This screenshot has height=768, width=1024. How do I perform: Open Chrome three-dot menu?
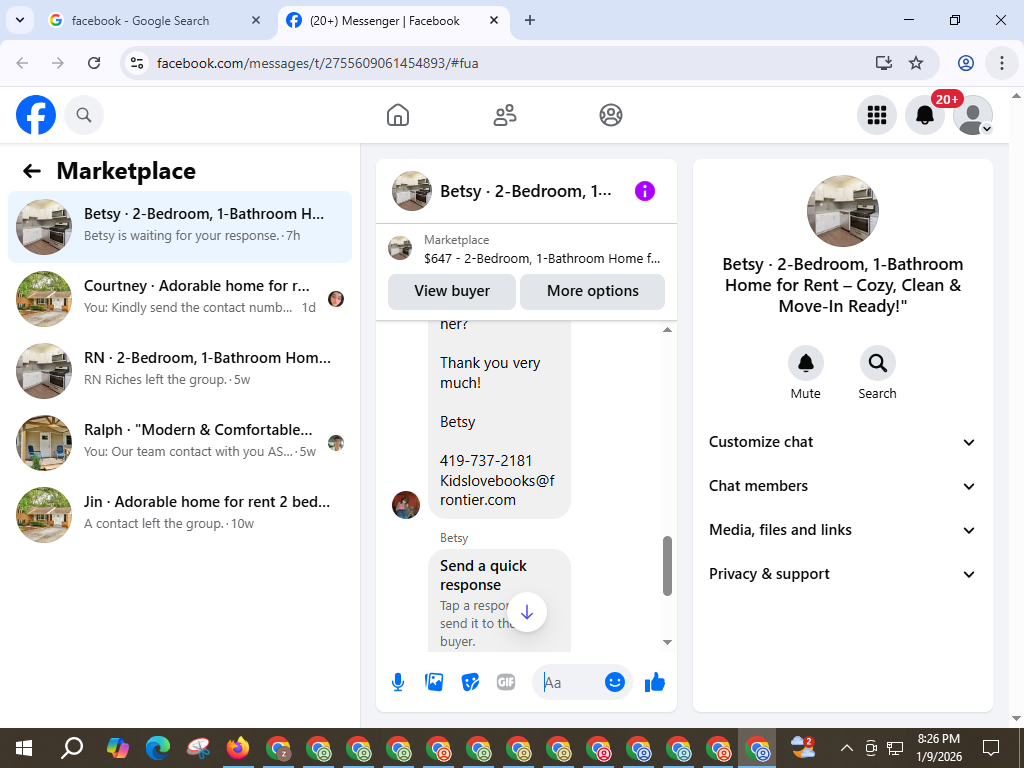click(x=1002, y=63)
